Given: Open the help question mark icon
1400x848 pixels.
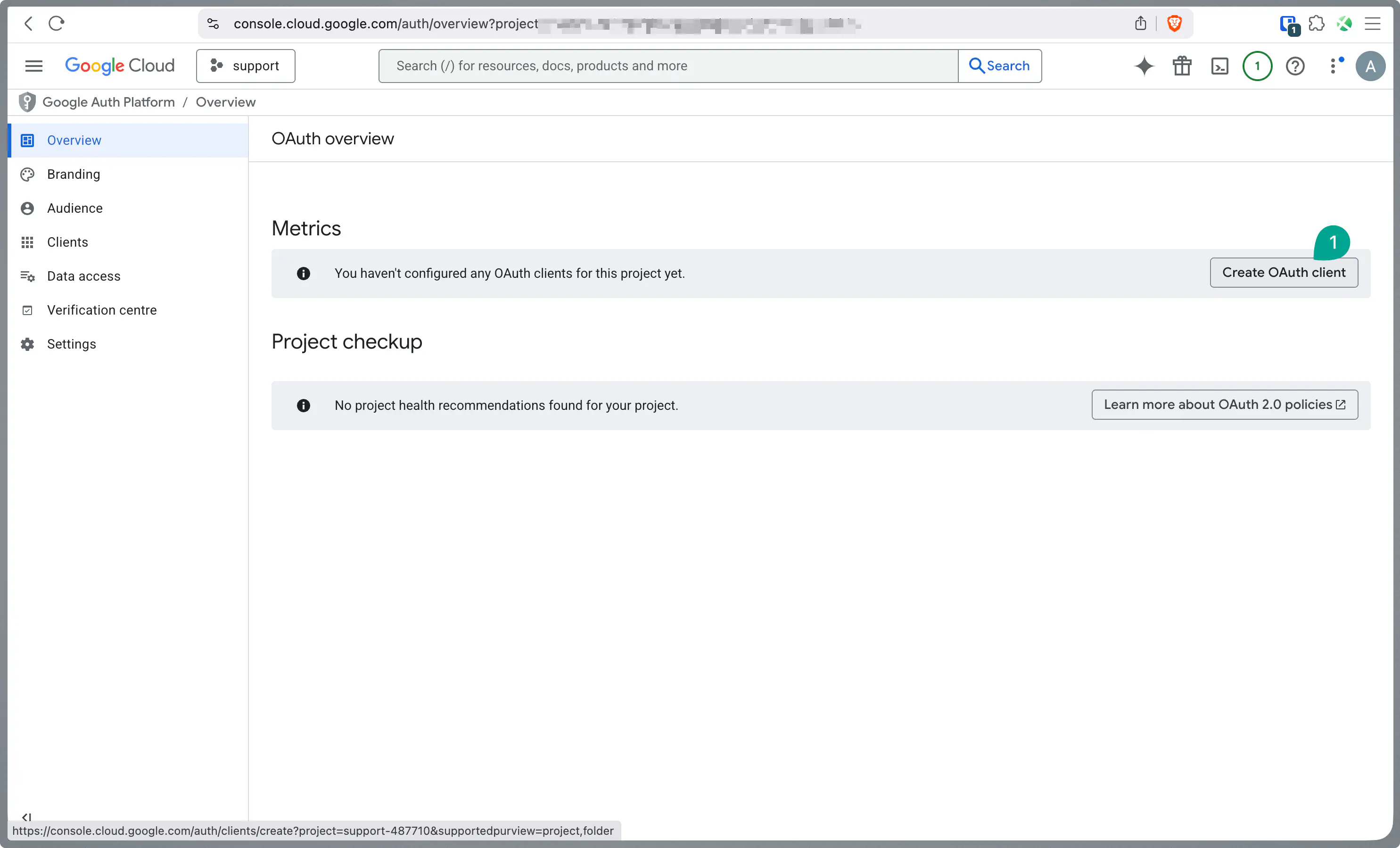Looking at the screenshot, I should (x=1295, y=66).
